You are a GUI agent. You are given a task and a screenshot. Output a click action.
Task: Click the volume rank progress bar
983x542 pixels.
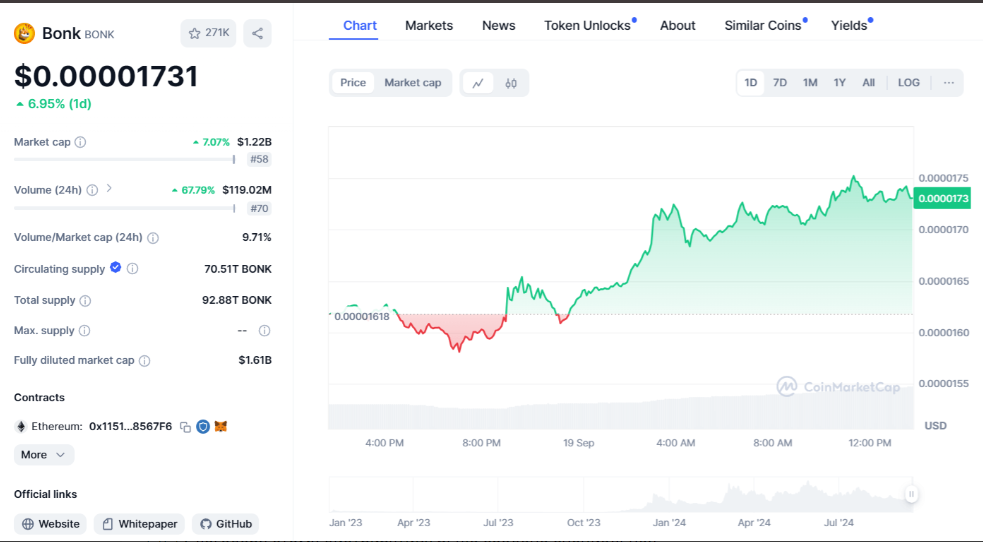[x=124, y=208]
